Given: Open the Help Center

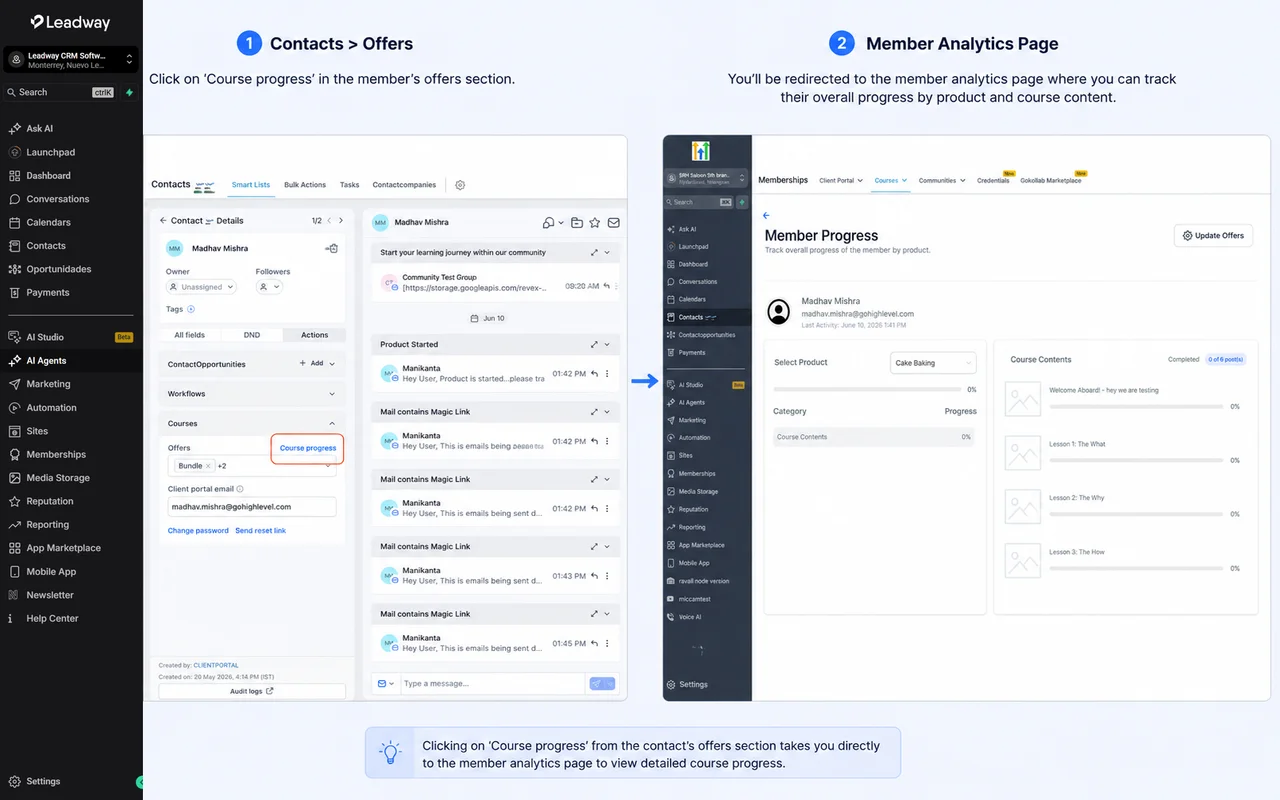Looking at the screenshot, I should pyautogui.click(x=52, y=619).
